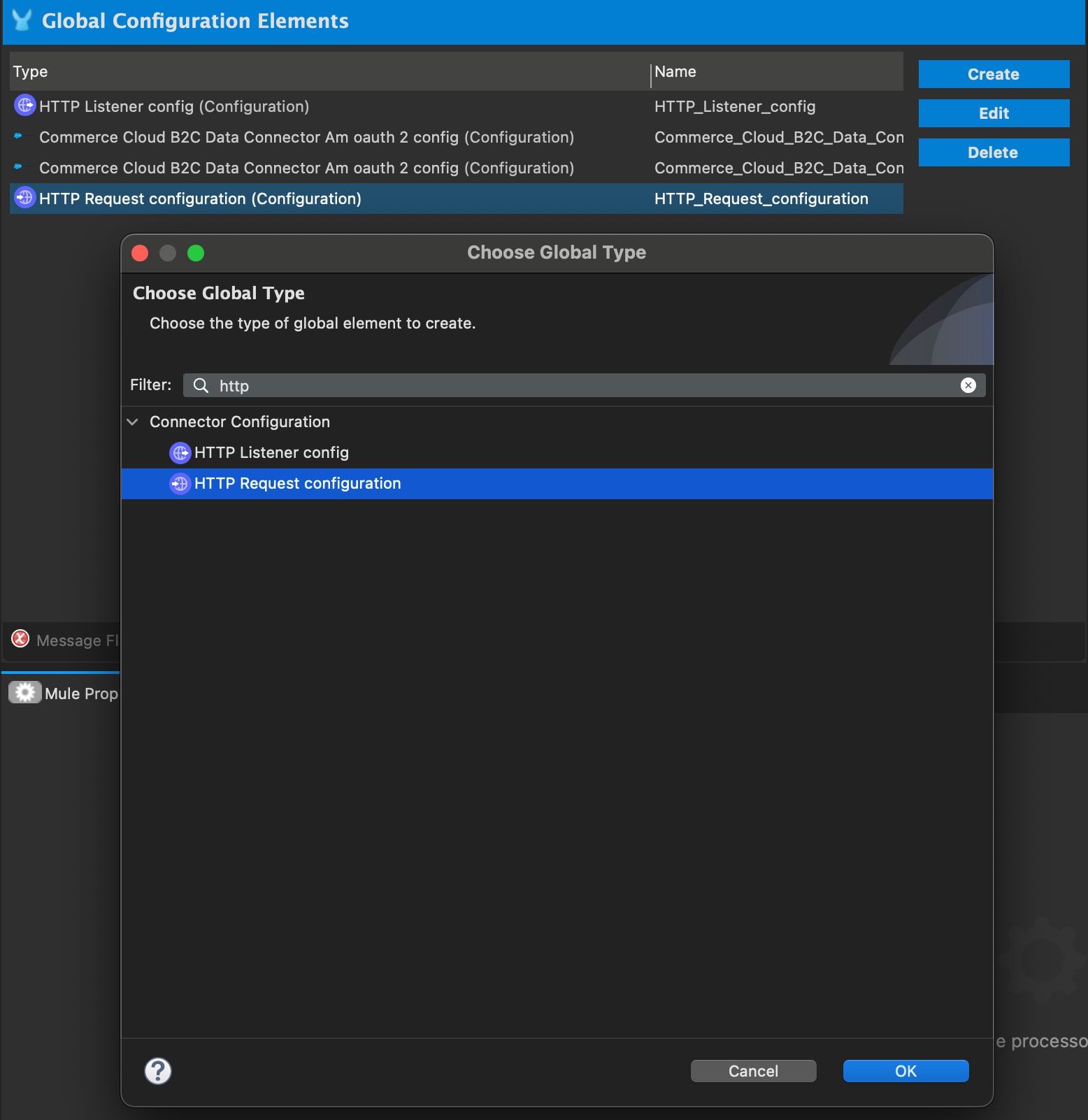
Task: Select HTTP Request configuration in the dialog tree
Action: coord(557,484)
